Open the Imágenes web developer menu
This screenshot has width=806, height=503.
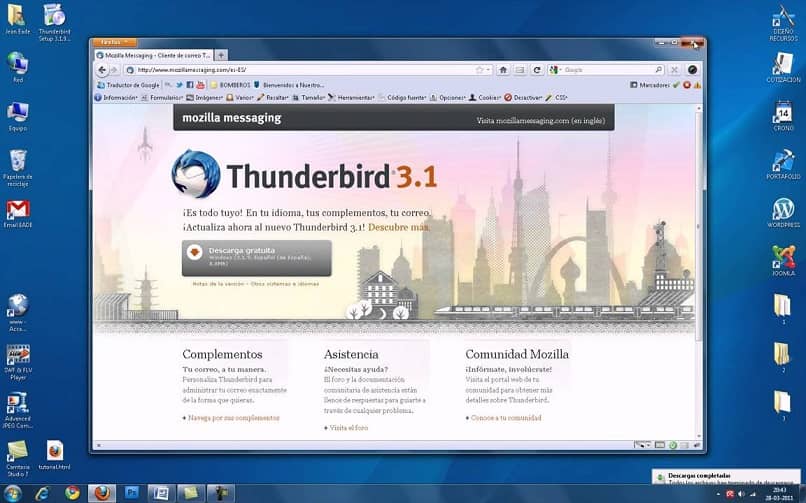point(204,98)
